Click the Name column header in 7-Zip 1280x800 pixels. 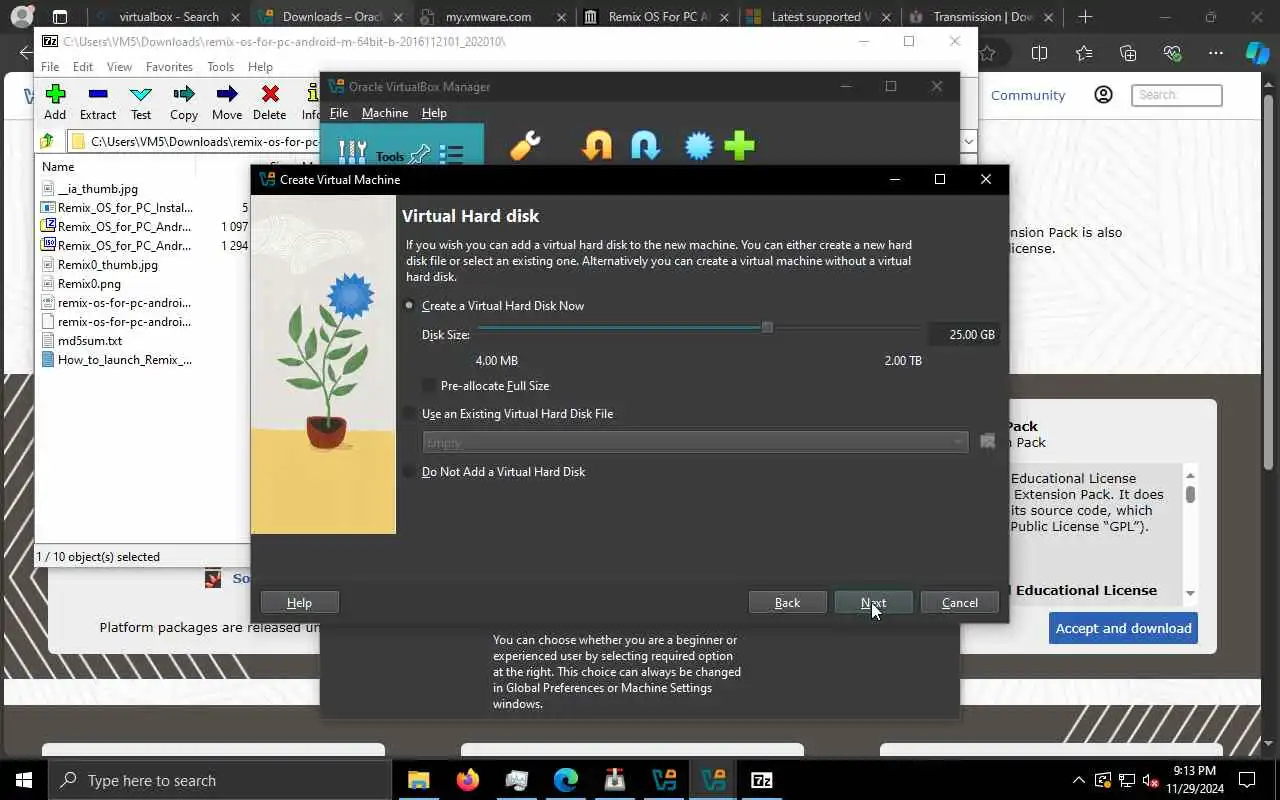click(x=58, y=167)
